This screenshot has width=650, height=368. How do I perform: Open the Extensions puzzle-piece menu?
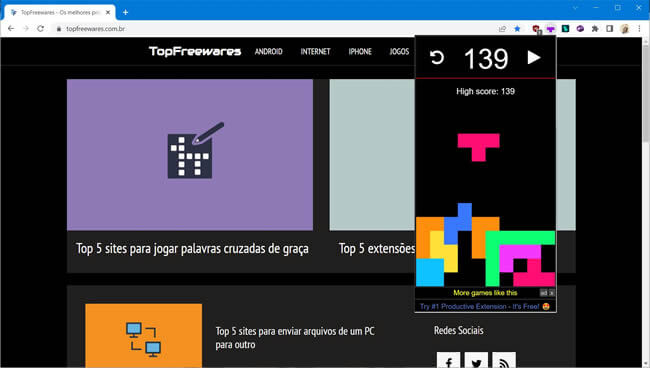[595, 29]
